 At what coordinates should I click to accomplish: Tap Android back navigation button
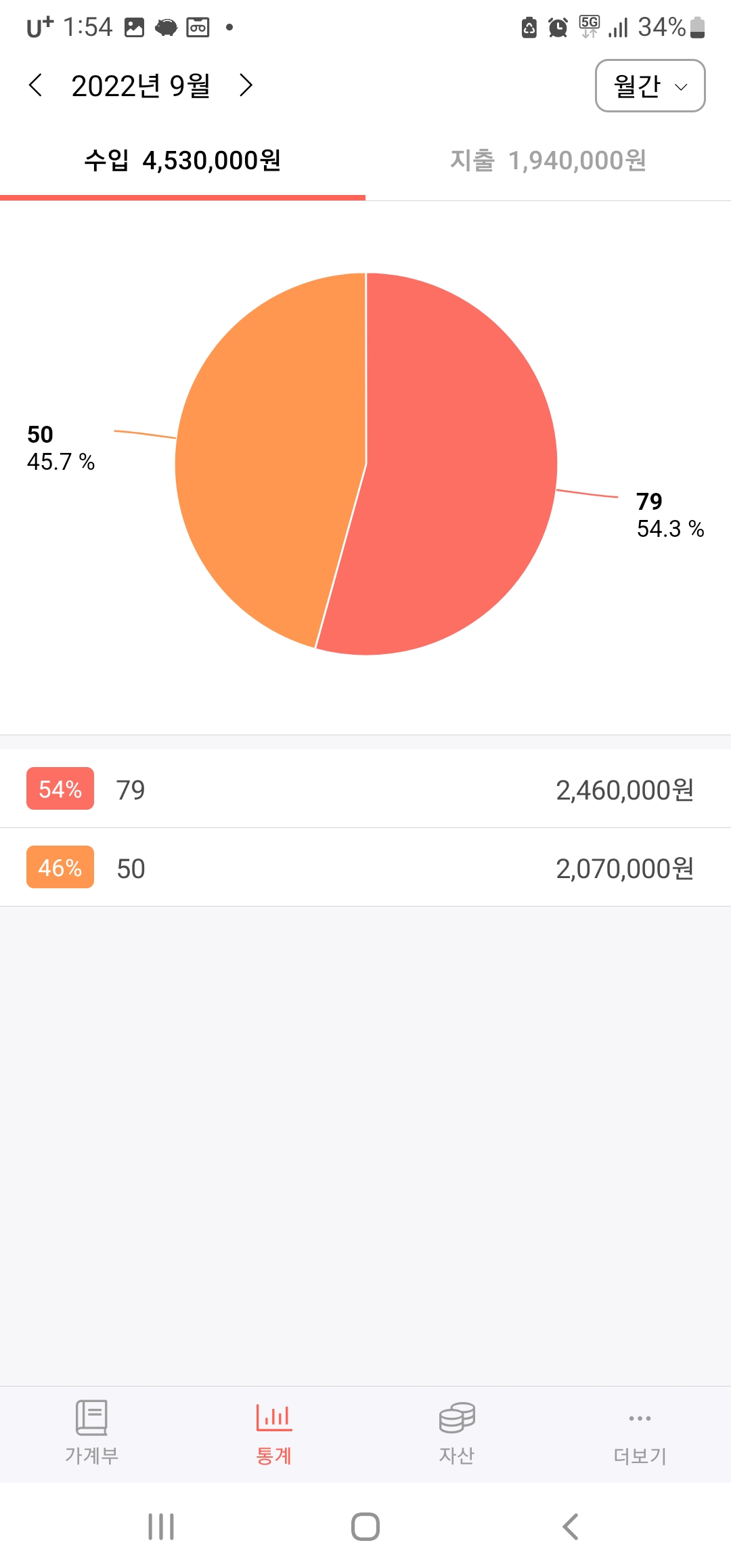[571, 1527]
